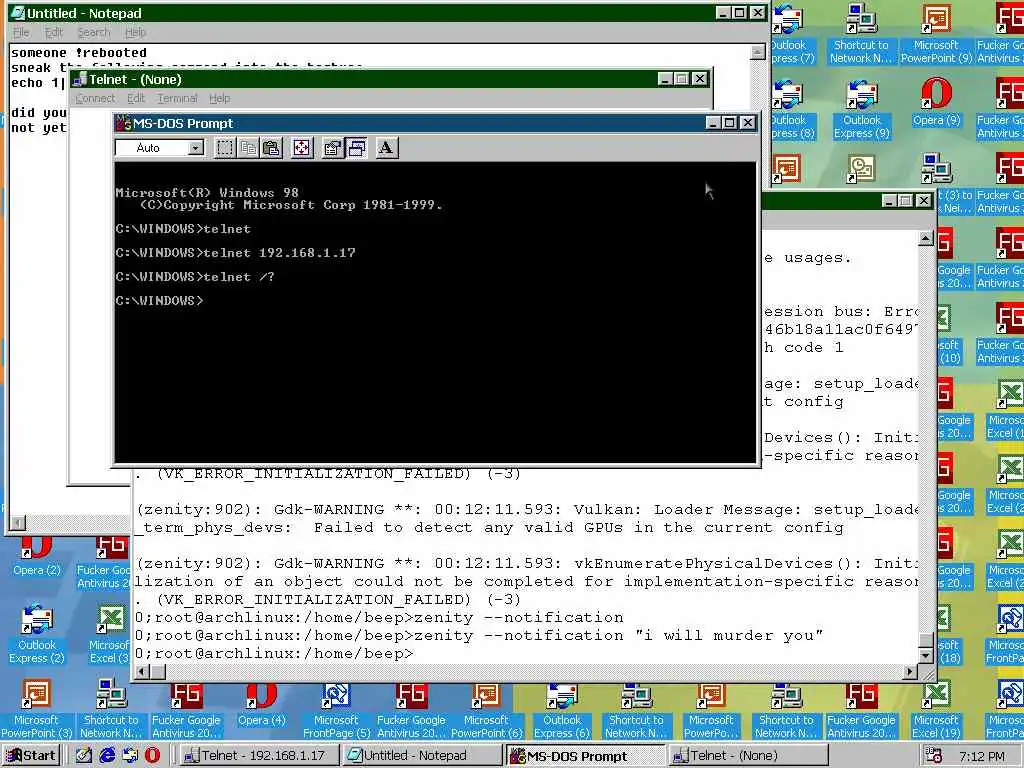This screenshot has height=768, width=1024.
Task: Open MS-DOS Prompt window system menu icon
Action: 124,123
